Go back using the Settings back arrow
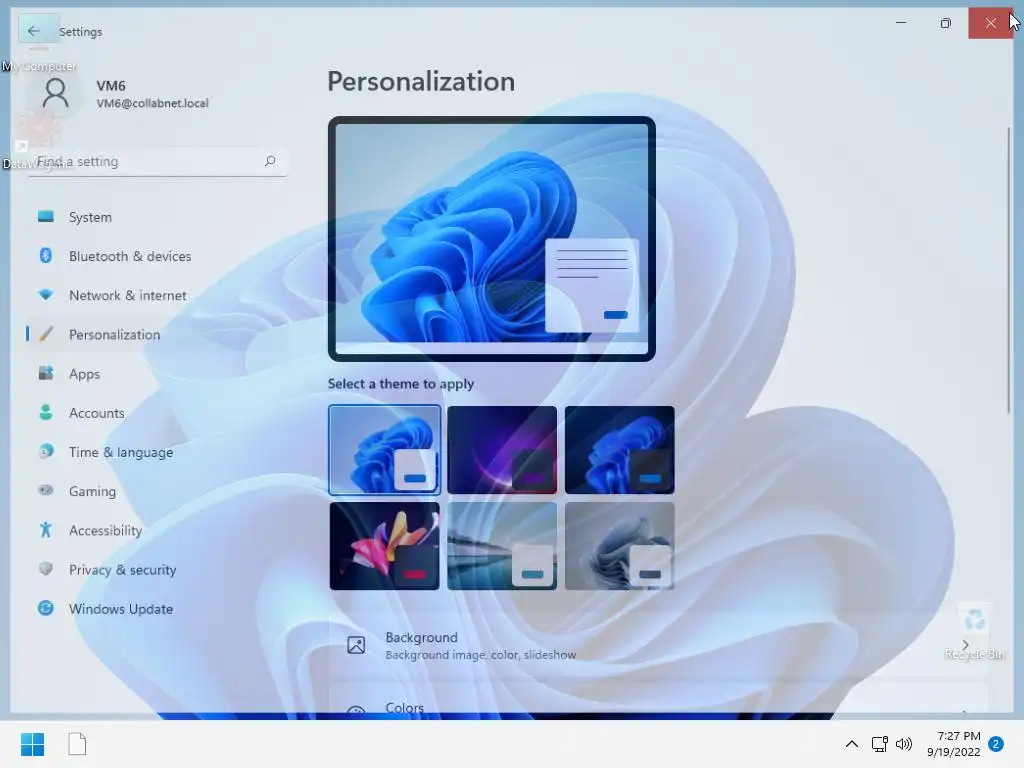 pyautogui.click(x=34, y=31)
